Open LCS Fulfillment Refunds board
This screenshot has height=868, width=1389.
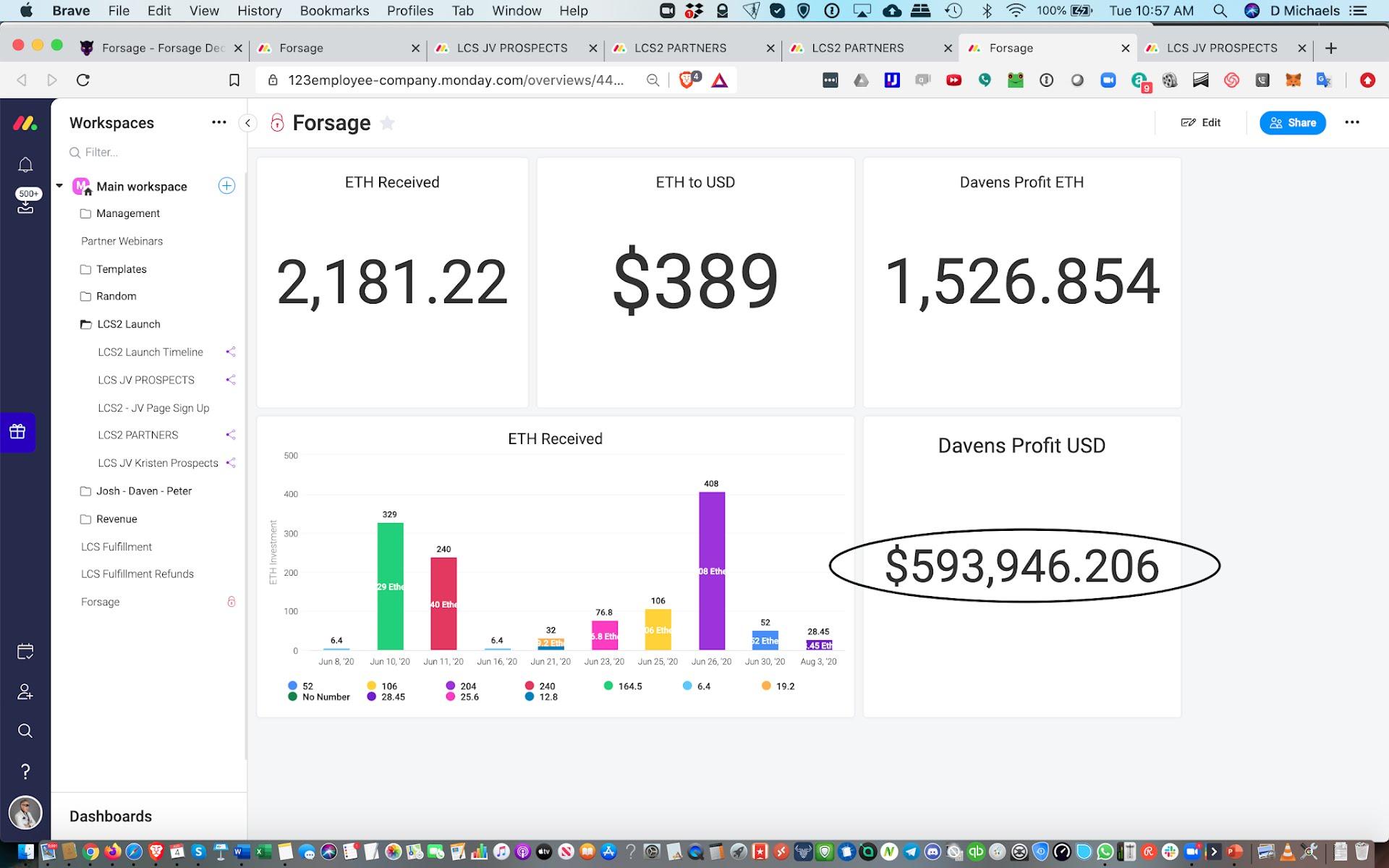tap(137, 574)
